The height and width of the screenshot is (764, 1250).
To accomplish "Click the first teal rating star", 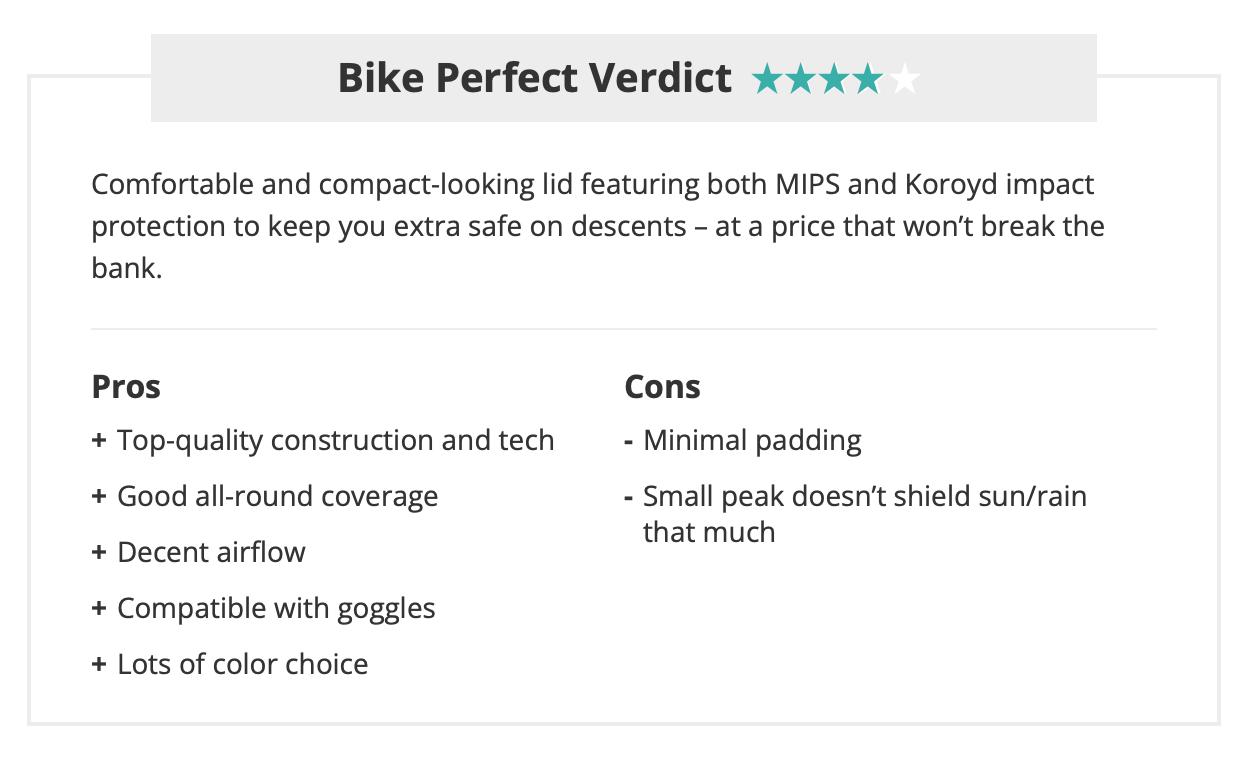I will (x=768, y=78).
